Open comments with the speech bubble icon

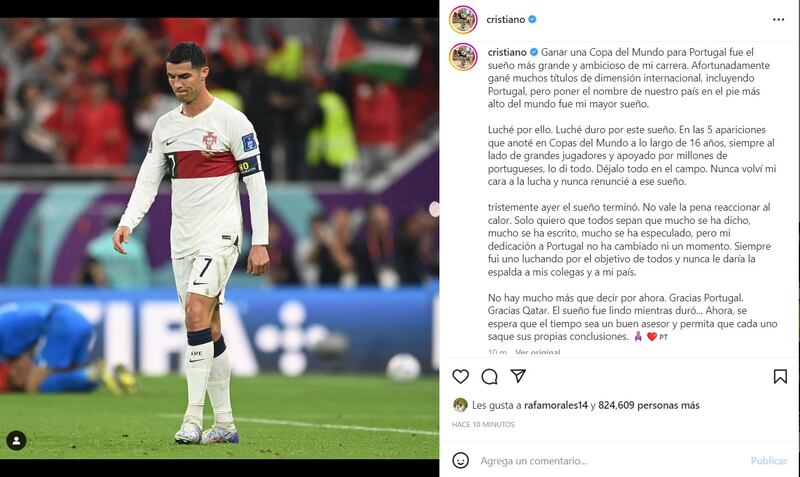click(489, 376)
